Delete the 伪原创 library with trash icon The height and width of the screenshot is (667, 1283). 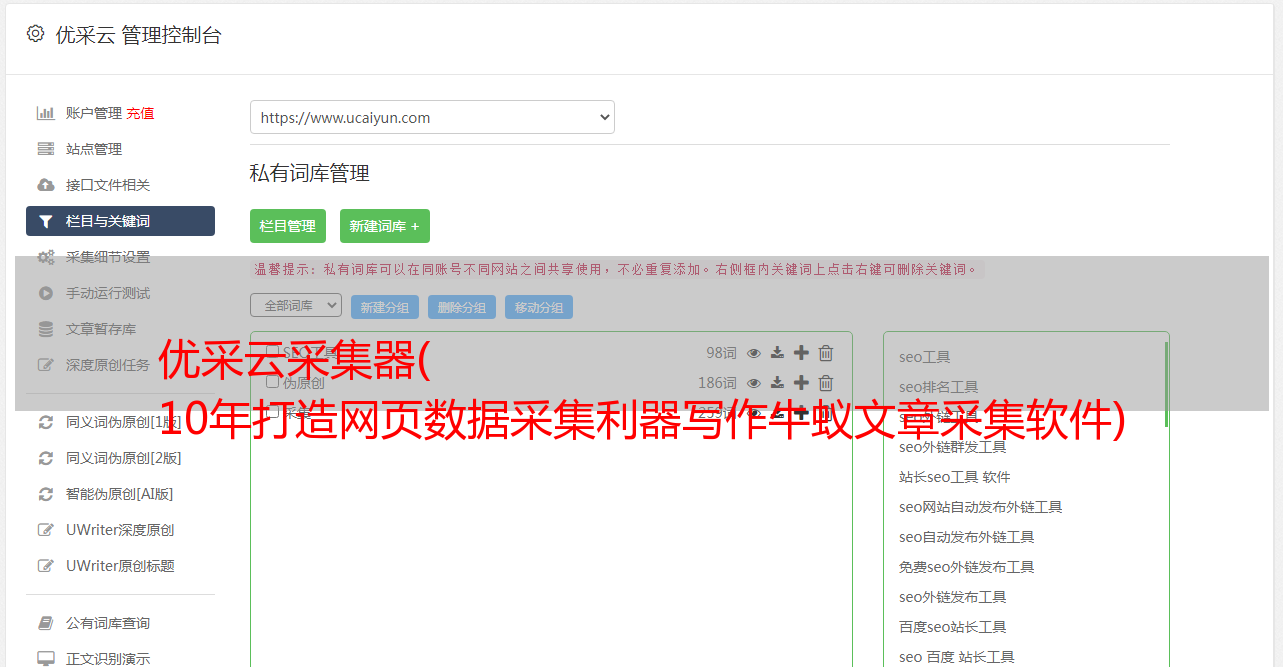pyautogui.click(x=826, y=382)
